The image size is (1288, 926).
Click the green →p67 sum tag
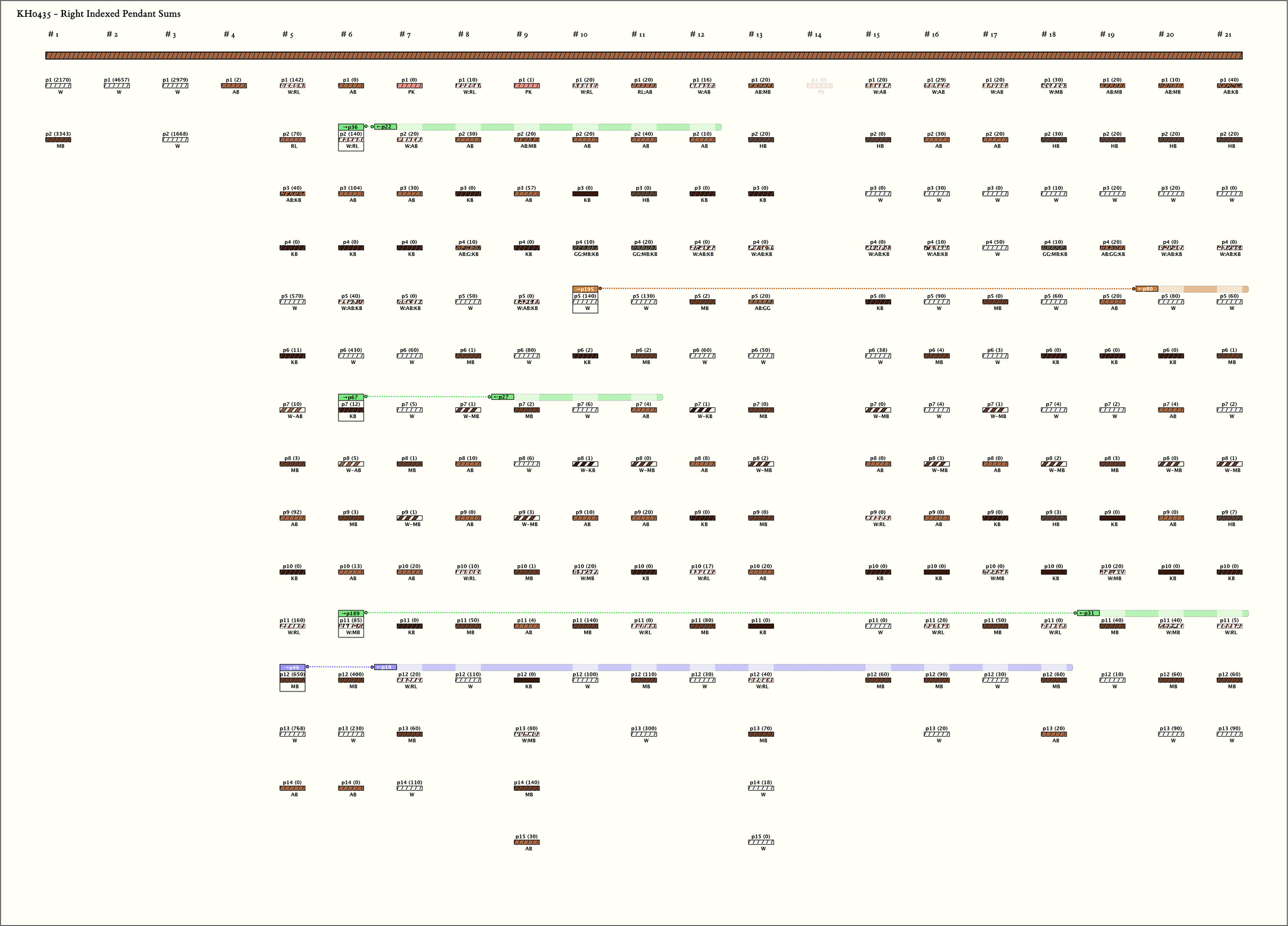coord(351,397)
